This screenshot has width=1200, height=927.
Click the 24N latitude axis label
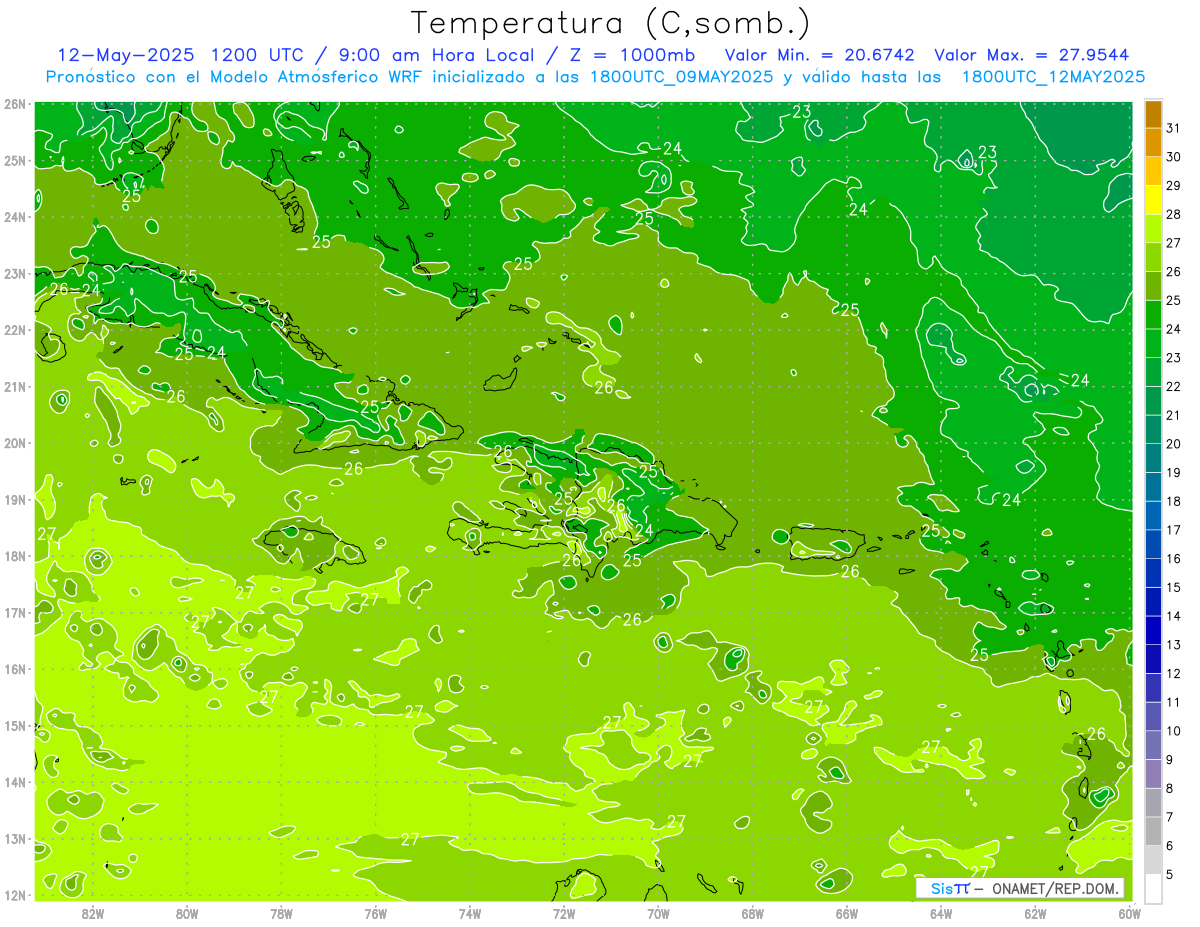[15, 217]
